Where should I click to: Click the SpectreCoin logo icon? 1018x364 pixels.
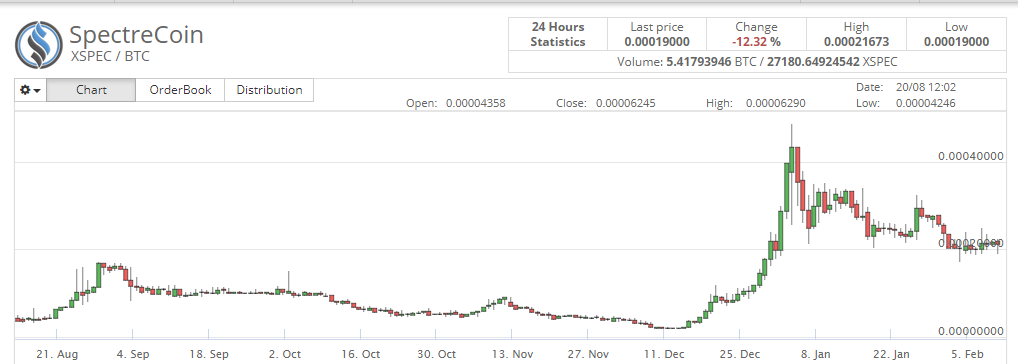point(39,45)
